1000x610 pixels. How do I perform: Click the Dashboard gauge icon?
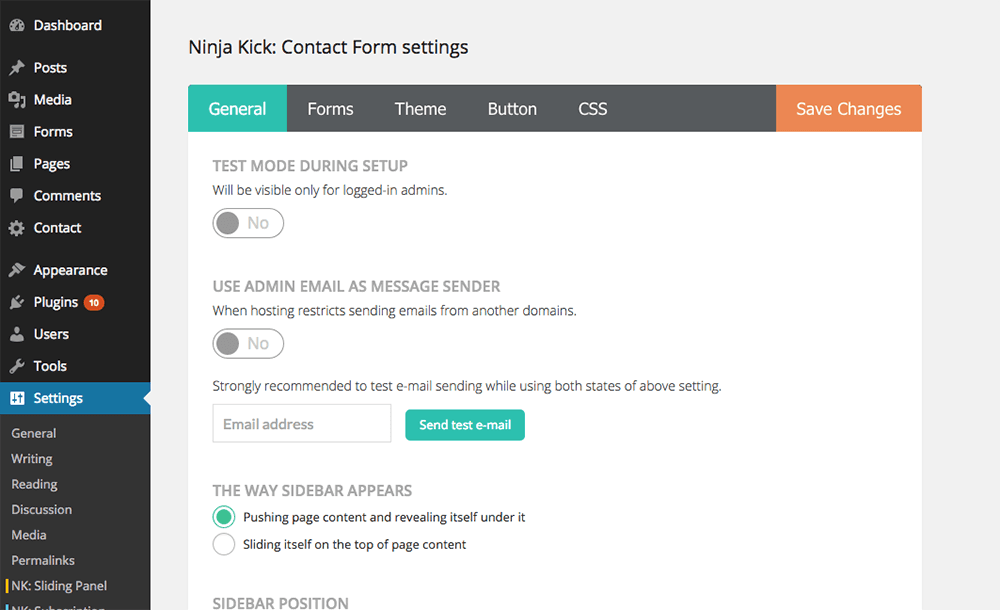[17, 26]
